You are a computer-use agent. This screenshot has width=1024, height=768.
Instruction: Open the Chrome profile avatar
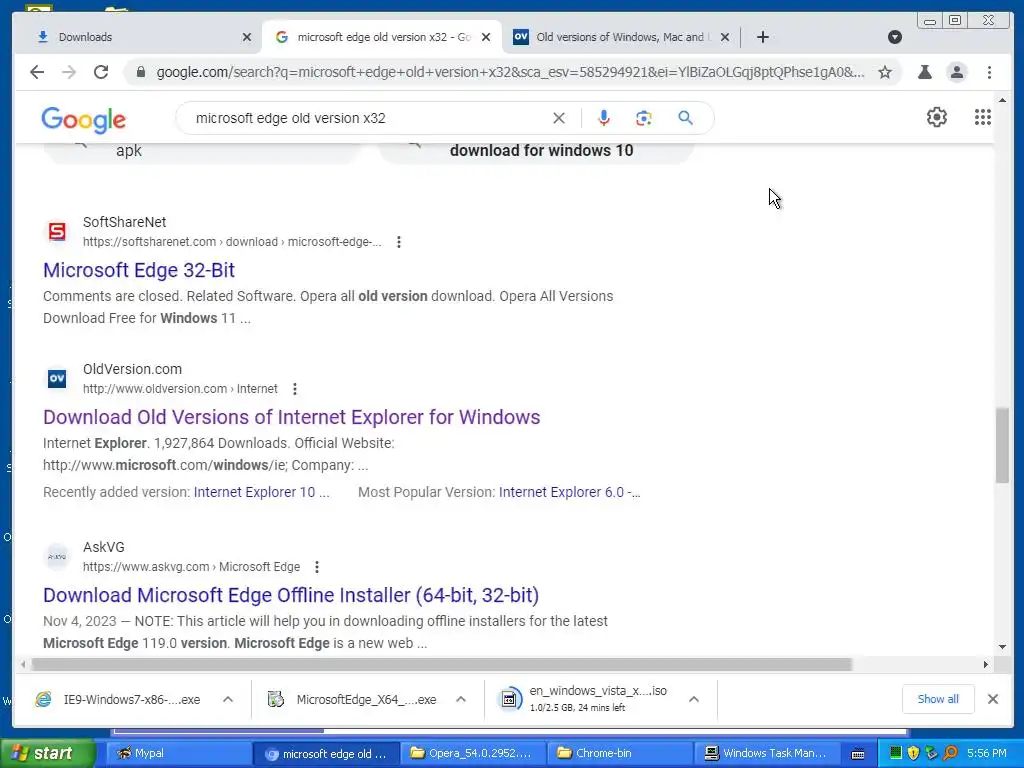(957, 72)
